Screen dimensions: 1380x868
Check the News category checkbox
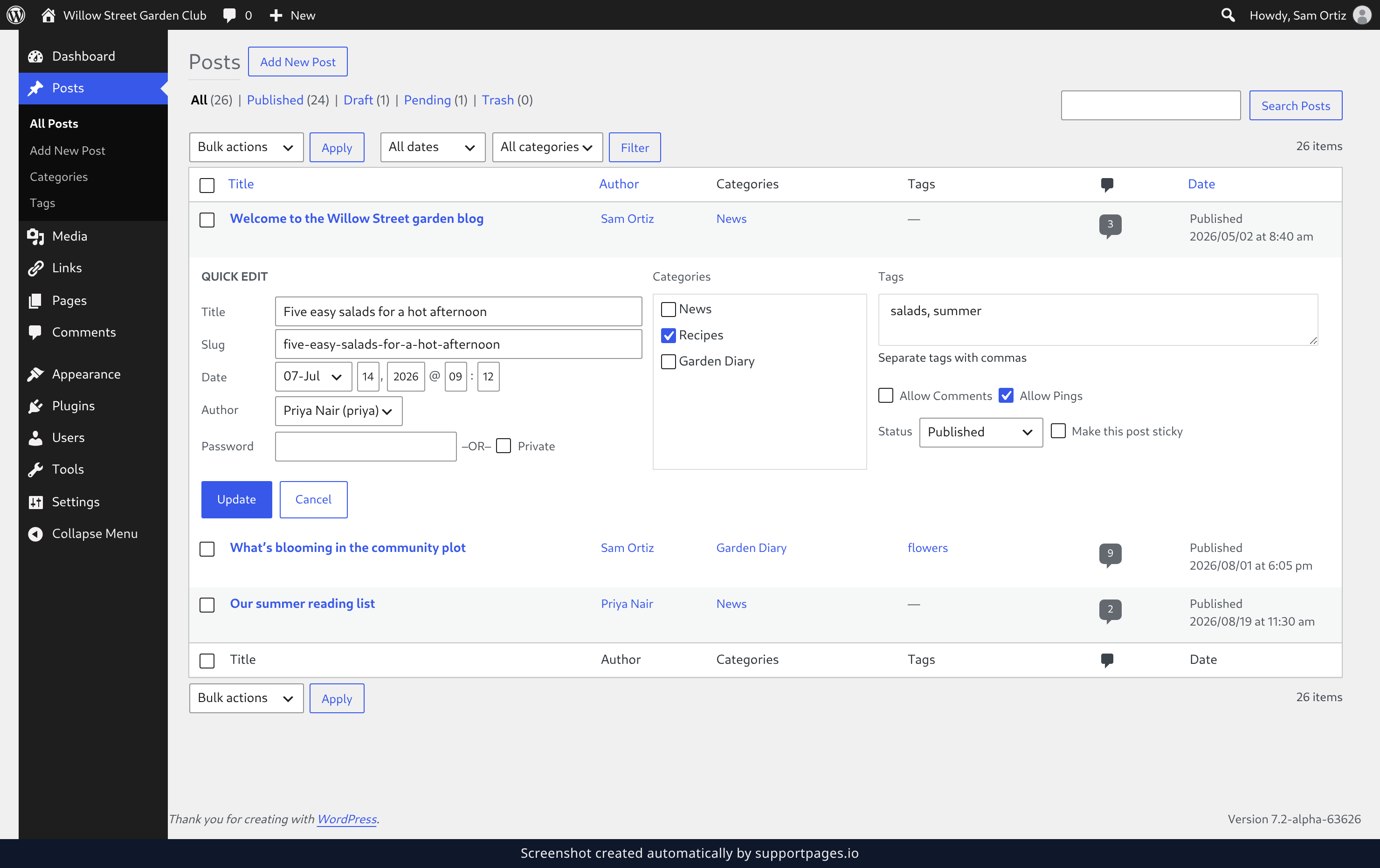[668, 310]
